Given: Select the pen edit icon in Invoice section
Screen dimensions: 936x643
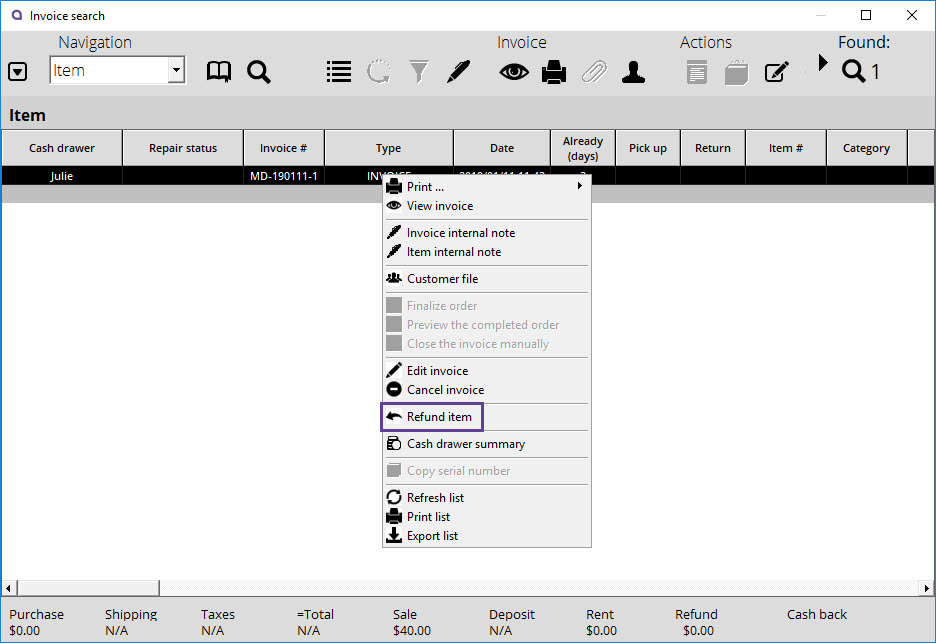Looking at the screenshot, I should [458, 71].
